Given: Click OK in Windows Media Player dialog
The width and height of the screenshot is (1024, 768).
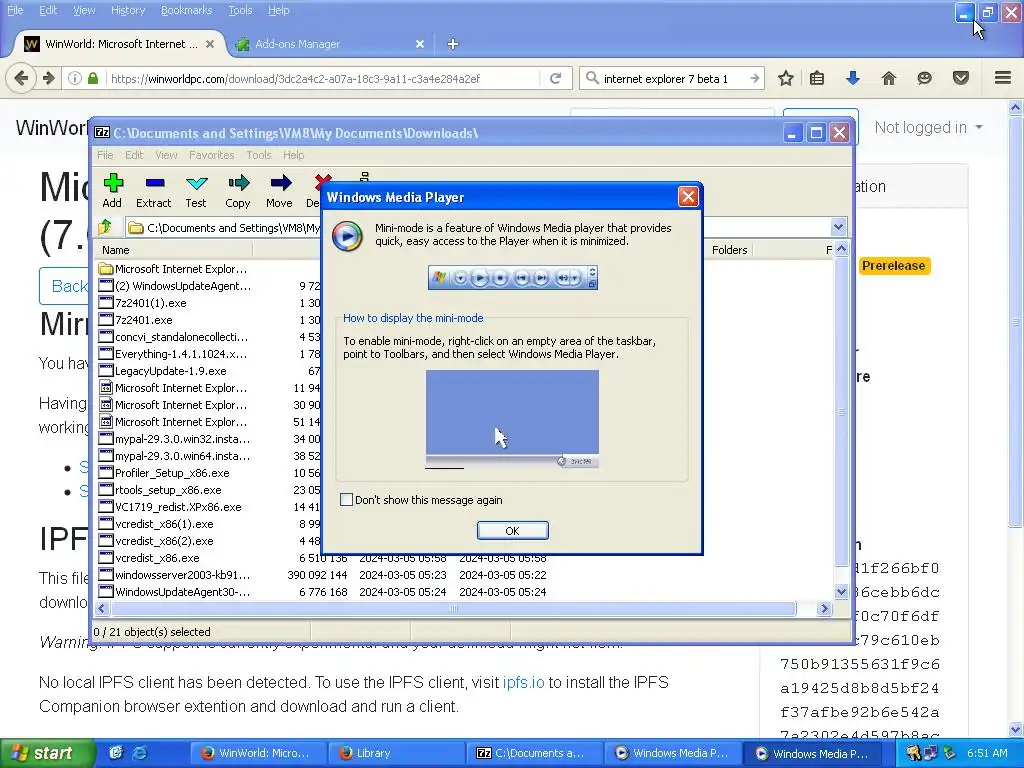Looking at the screenshot, I should [x=513, y=531].
